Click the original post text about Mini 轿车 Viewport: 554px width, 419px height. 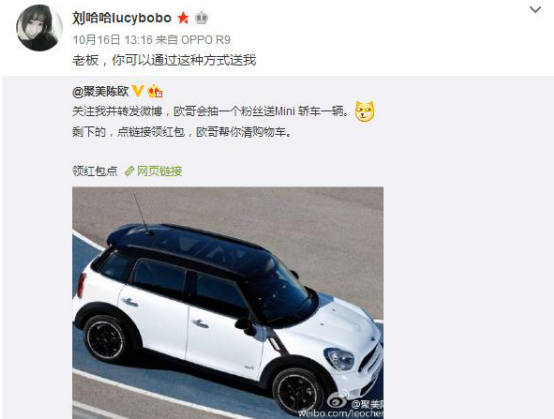[x=210, y=112]
